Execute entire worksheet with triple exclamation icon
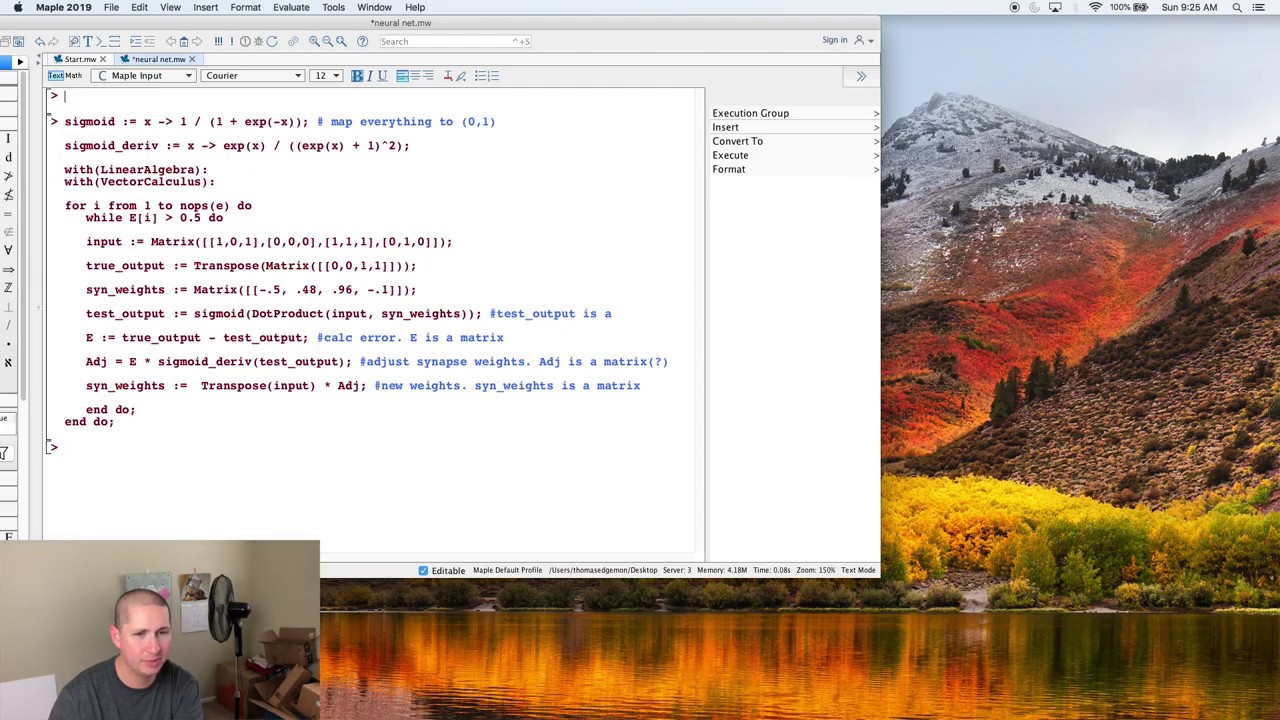 click(x=218, y=41)
